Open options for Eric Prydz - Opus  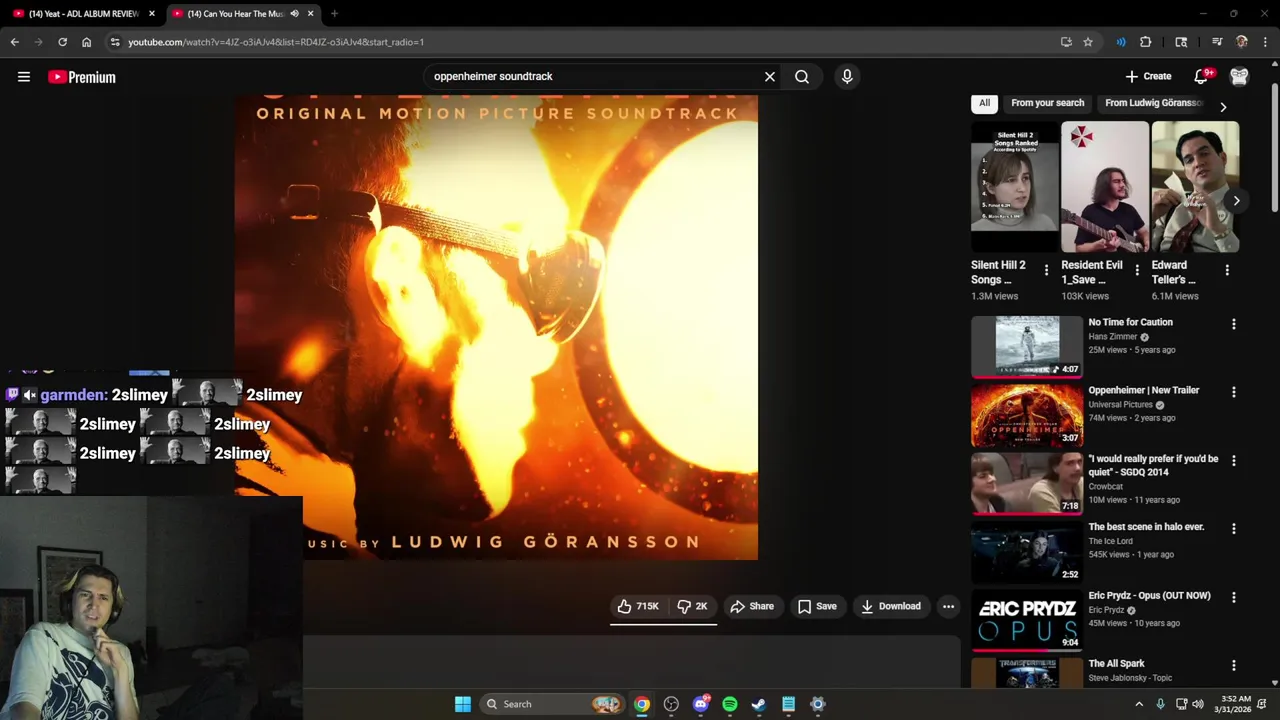tap(1233, 597)
